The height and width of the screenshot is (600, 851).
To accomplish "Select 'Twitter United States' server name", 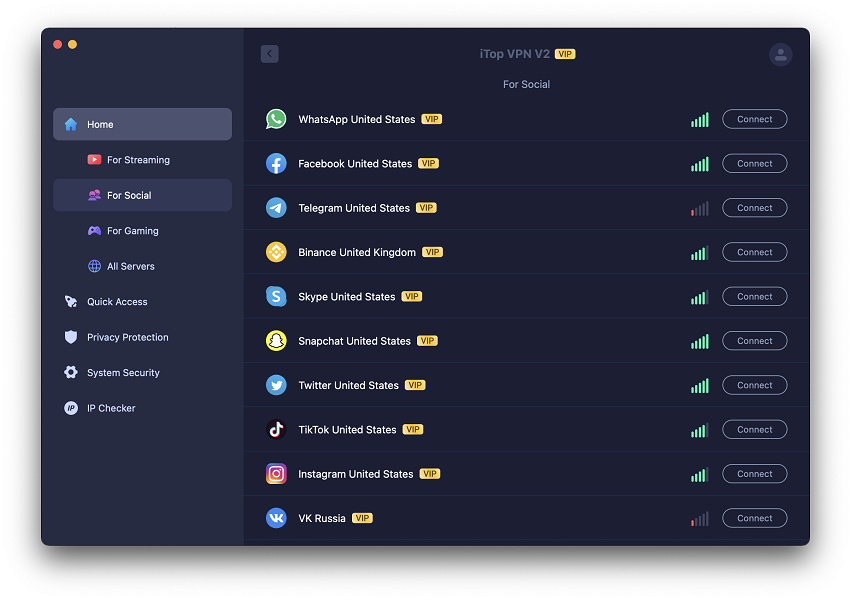I will 348,385.
